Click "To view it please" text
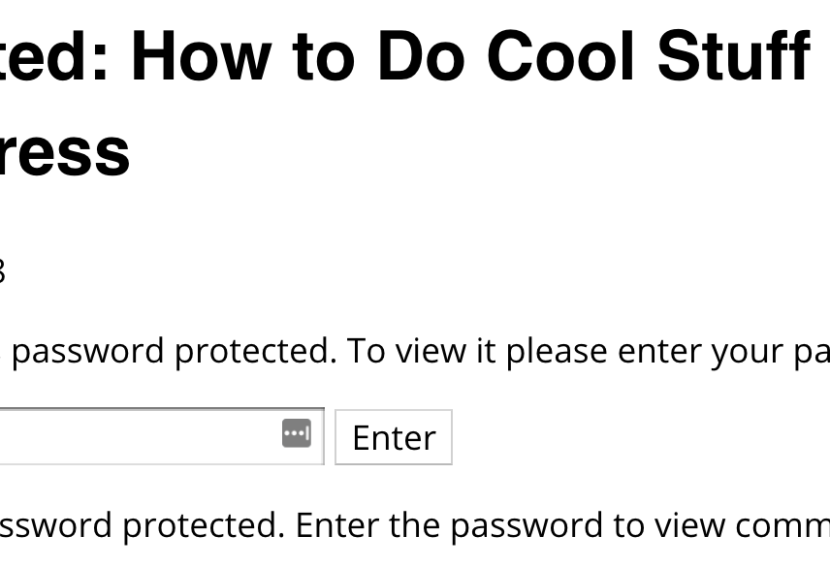830x568 pixels. (477, 351)
